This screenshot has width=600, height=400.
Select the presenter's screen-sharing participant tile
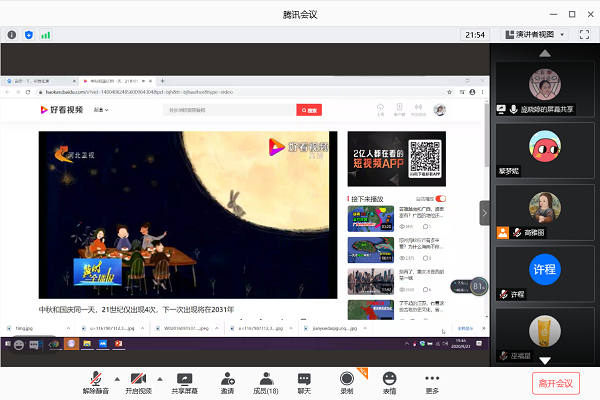(545, 89)
